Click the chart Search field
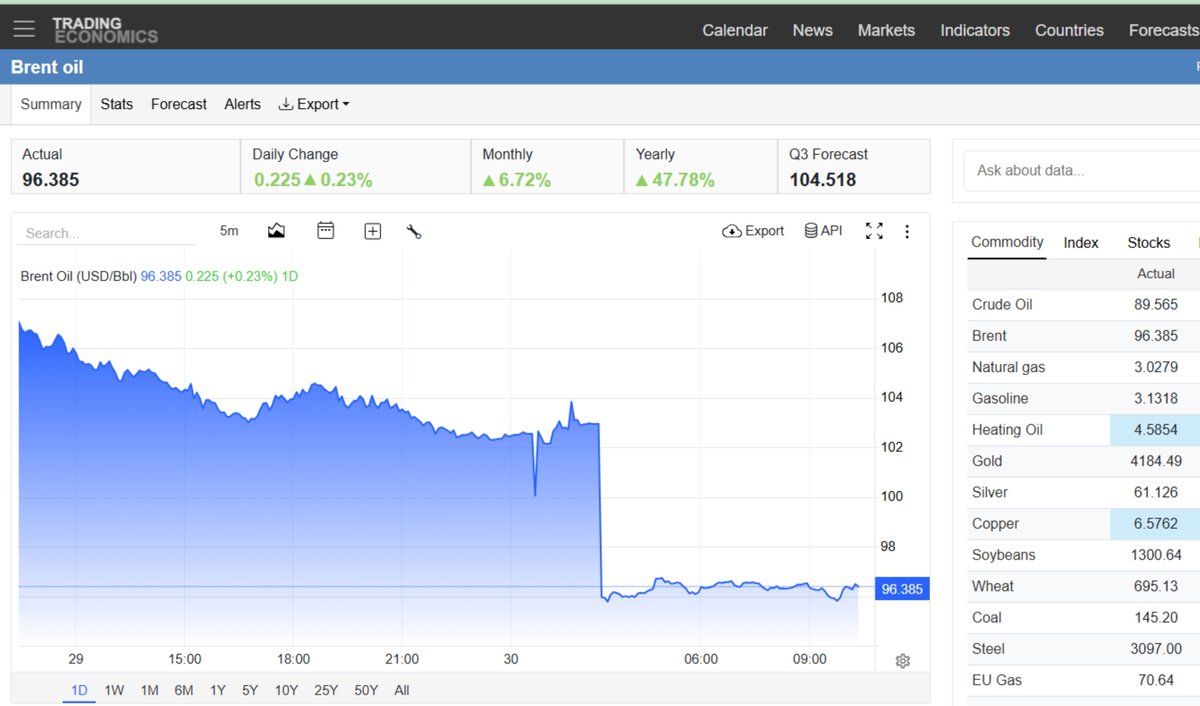 pos(107,233)
